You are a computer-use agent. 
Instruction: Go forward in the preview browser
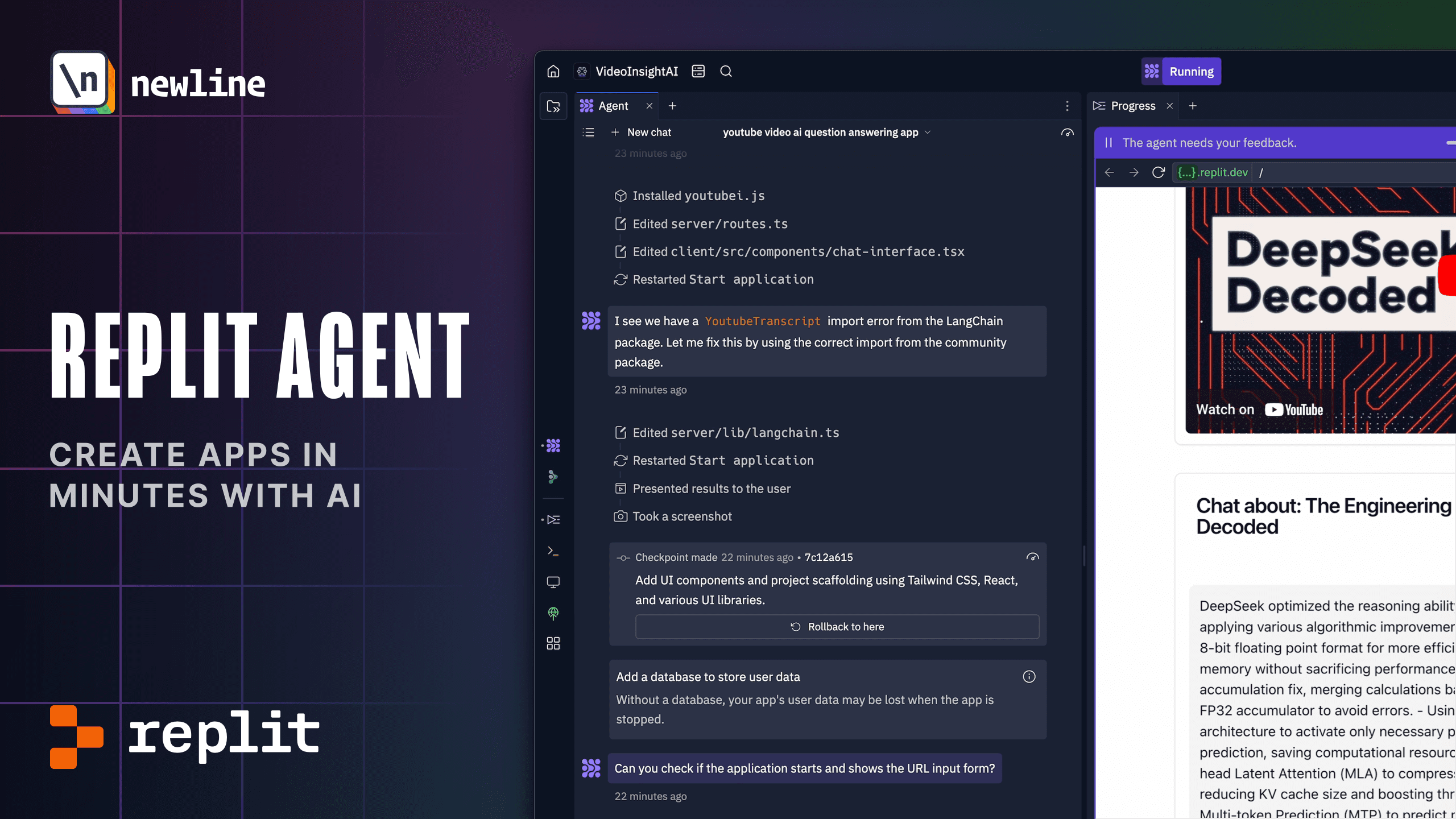pyautogui.click(x=1134, y=172)
